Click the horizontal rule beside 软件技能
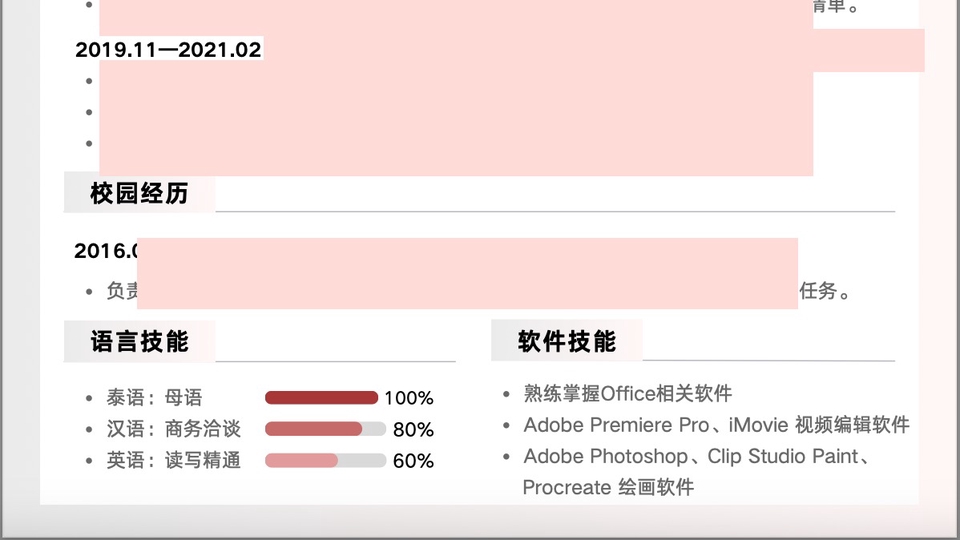Viewport: 960px width, 540px height. point(768,360)
